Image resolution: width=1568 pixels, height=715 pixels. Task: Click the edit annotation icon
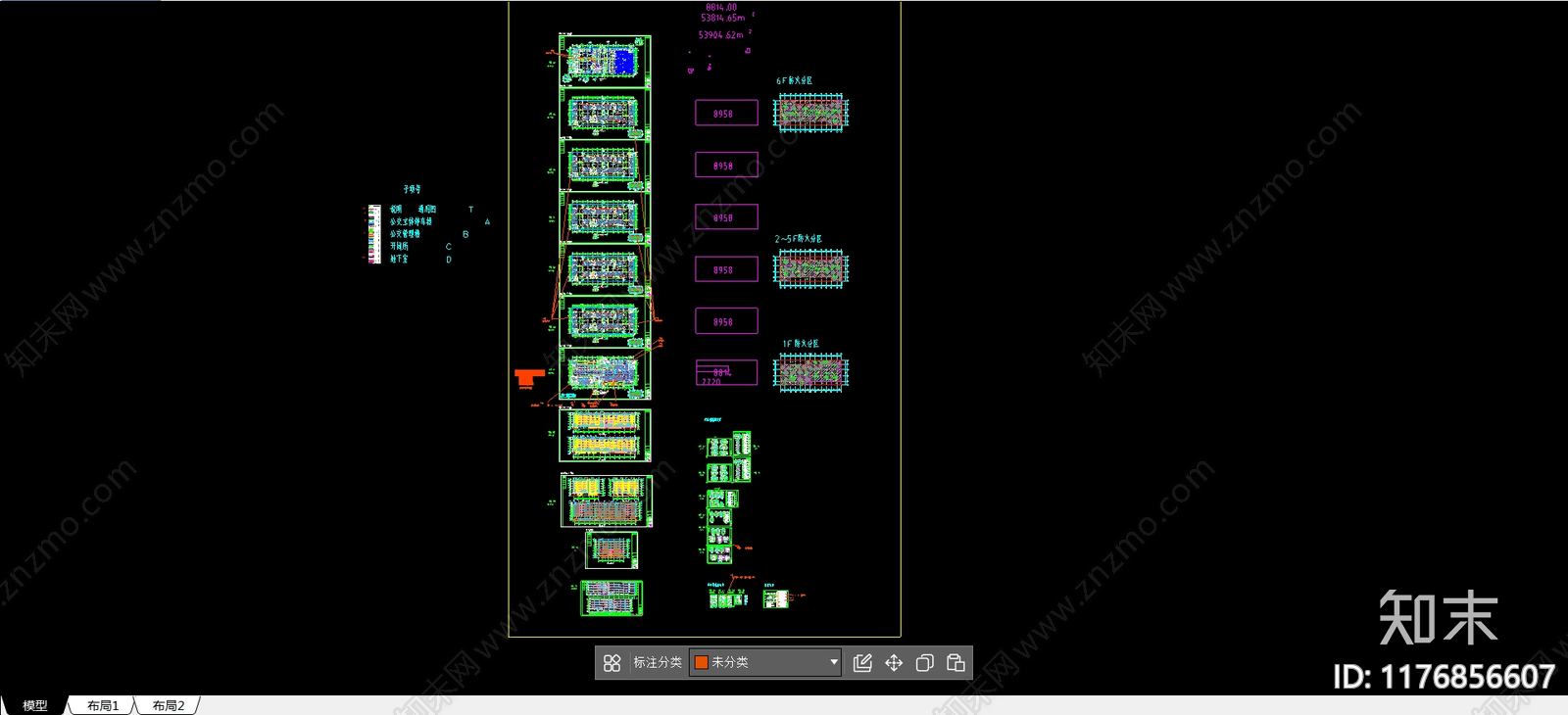[862, 663]
